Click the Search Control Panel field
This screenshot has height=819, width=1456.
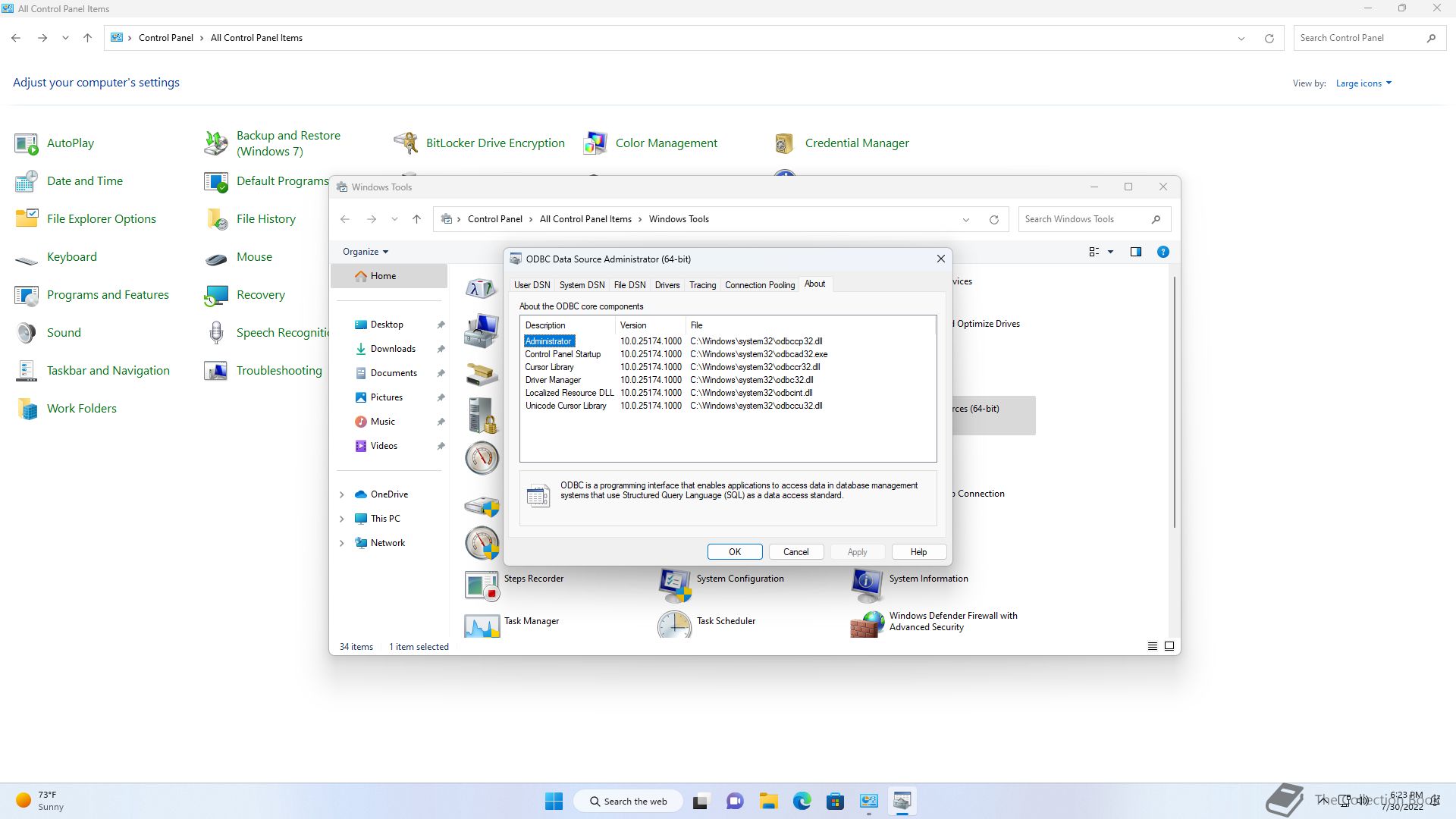click(x=1370, y=38)
